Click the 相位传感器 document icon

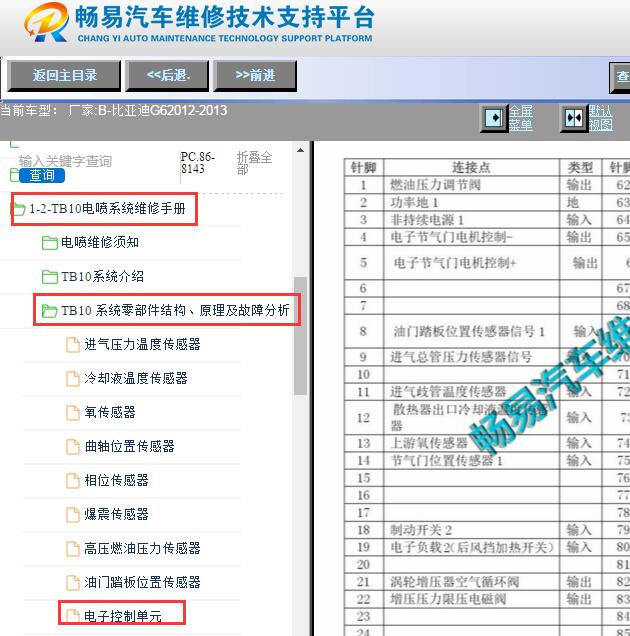pyautogui.click(x=73, y=481)
